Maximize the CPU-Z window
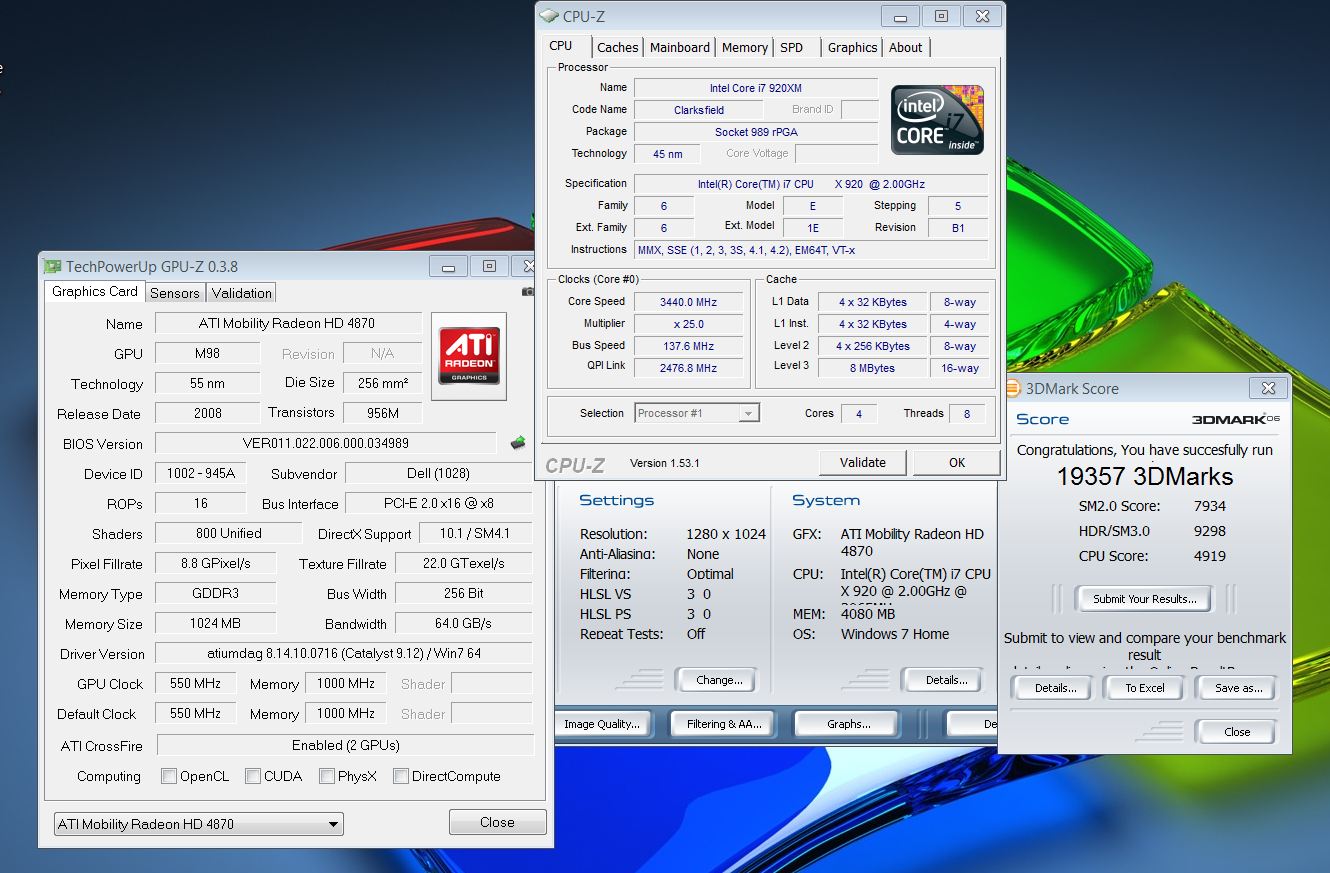This screenshot has width=1330, height=873. tap(941, 16)
